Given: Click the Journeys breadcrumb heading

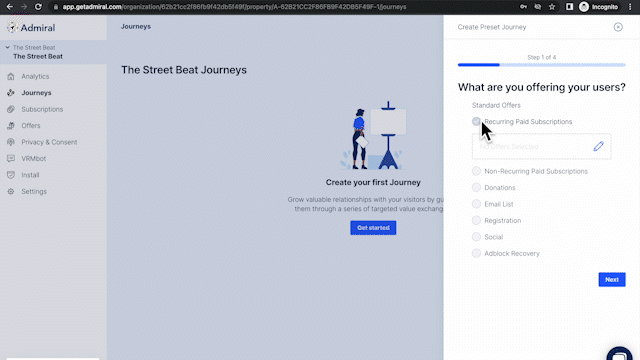Looking at the screenshot, I should [x=136, y=26].
